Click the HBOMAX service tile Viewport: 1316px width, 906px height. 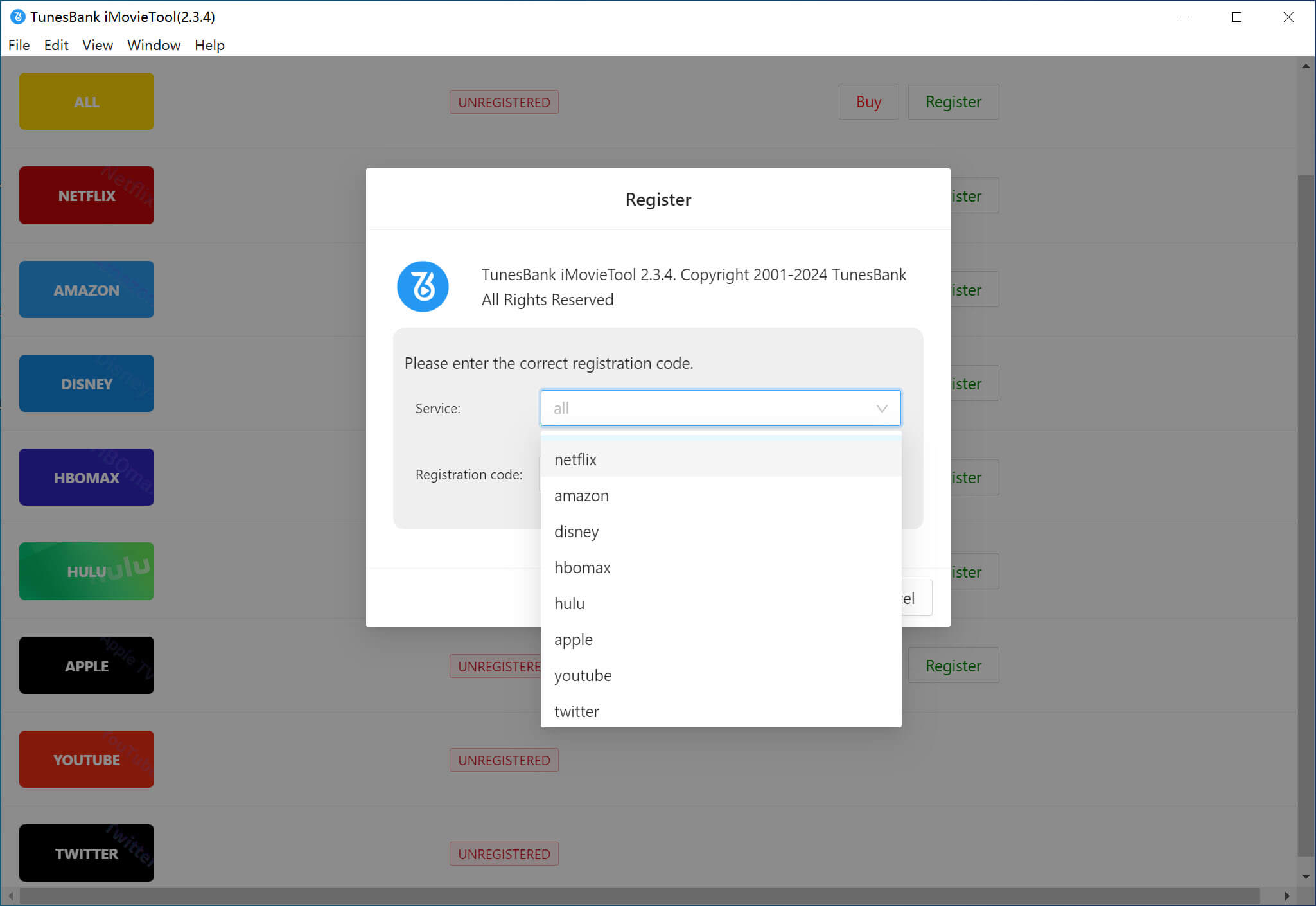[x=87, y=477]
